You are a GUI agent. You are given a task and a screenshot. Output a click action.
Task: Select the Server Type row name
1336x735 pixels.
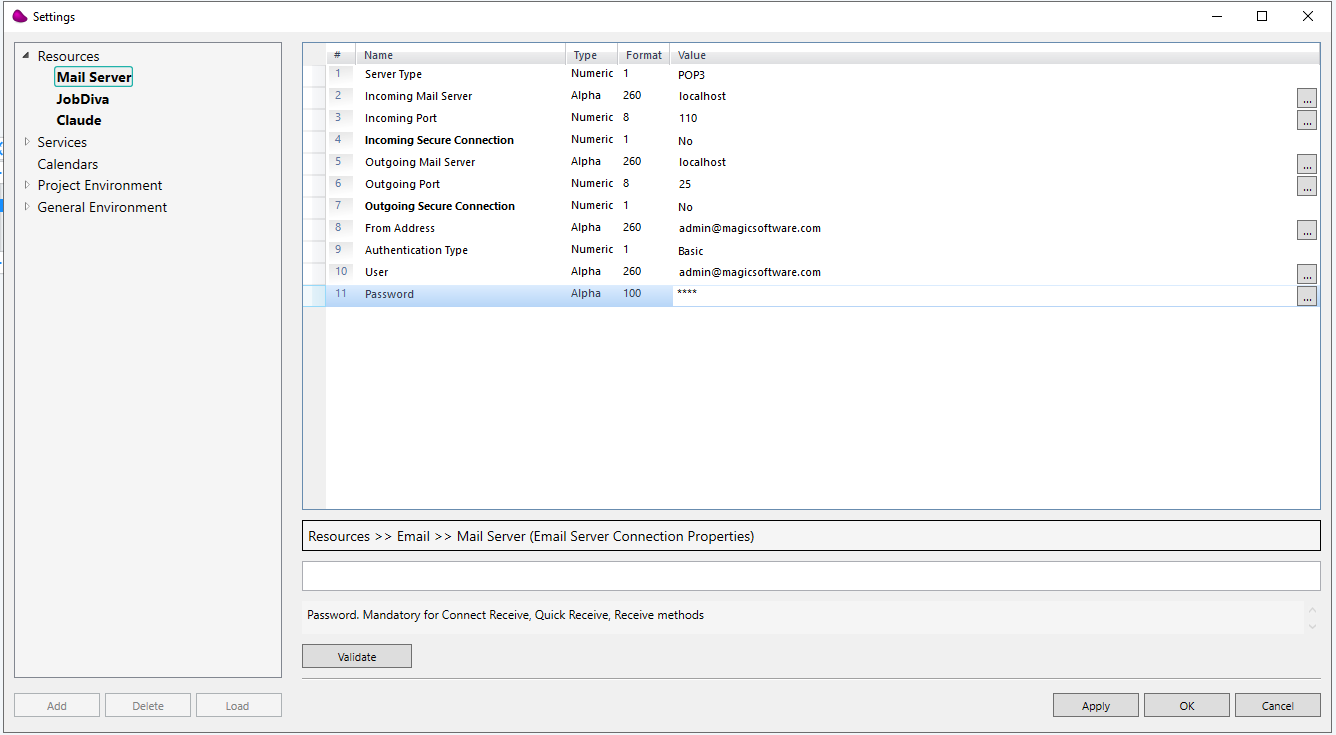tap(393, 74)
